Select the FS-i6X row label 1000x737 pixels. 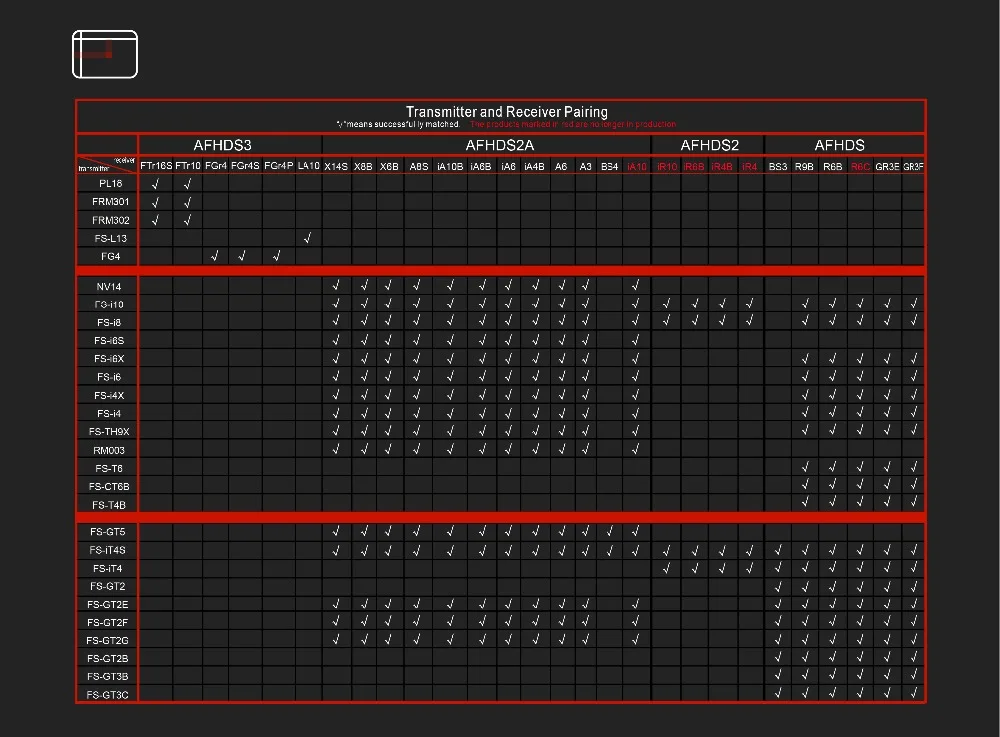(x=108, y=359)
